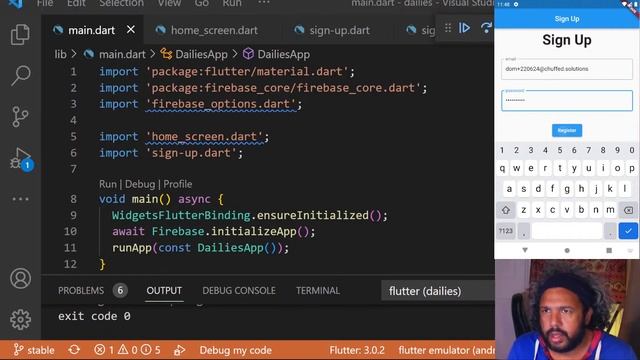640x360 pixels.
Task: Open the View menu
Action: tap(169, 3)
